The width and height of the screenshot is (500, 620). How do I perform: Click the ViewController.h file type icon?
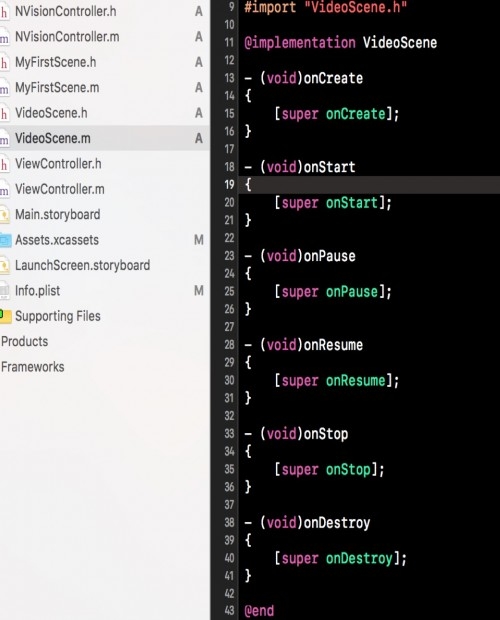[x=4, y=164]
